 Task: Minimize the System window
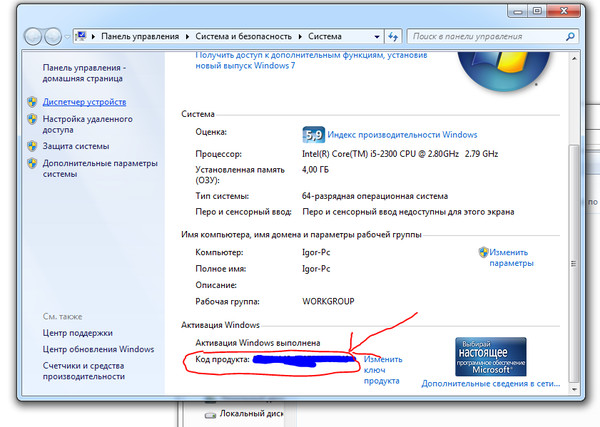[518, 11]
